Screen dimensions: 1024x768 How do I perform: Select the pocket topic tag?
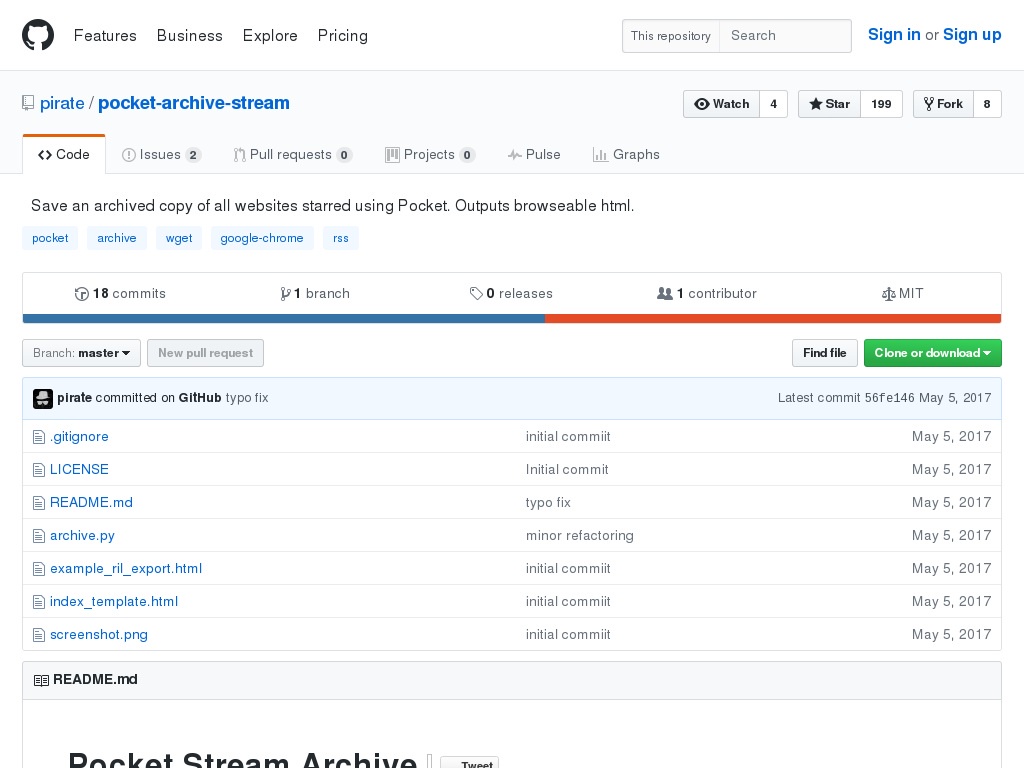pyautogui.click(x=50, y=238)
